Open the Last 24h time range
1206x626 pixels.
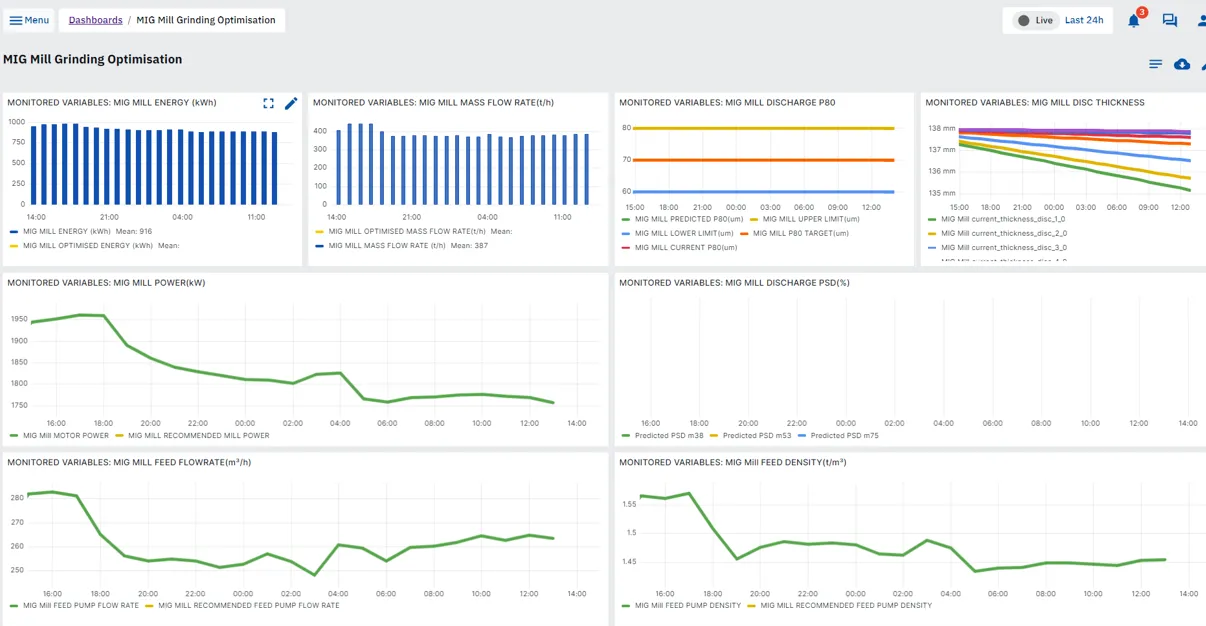coord(1084,20)
